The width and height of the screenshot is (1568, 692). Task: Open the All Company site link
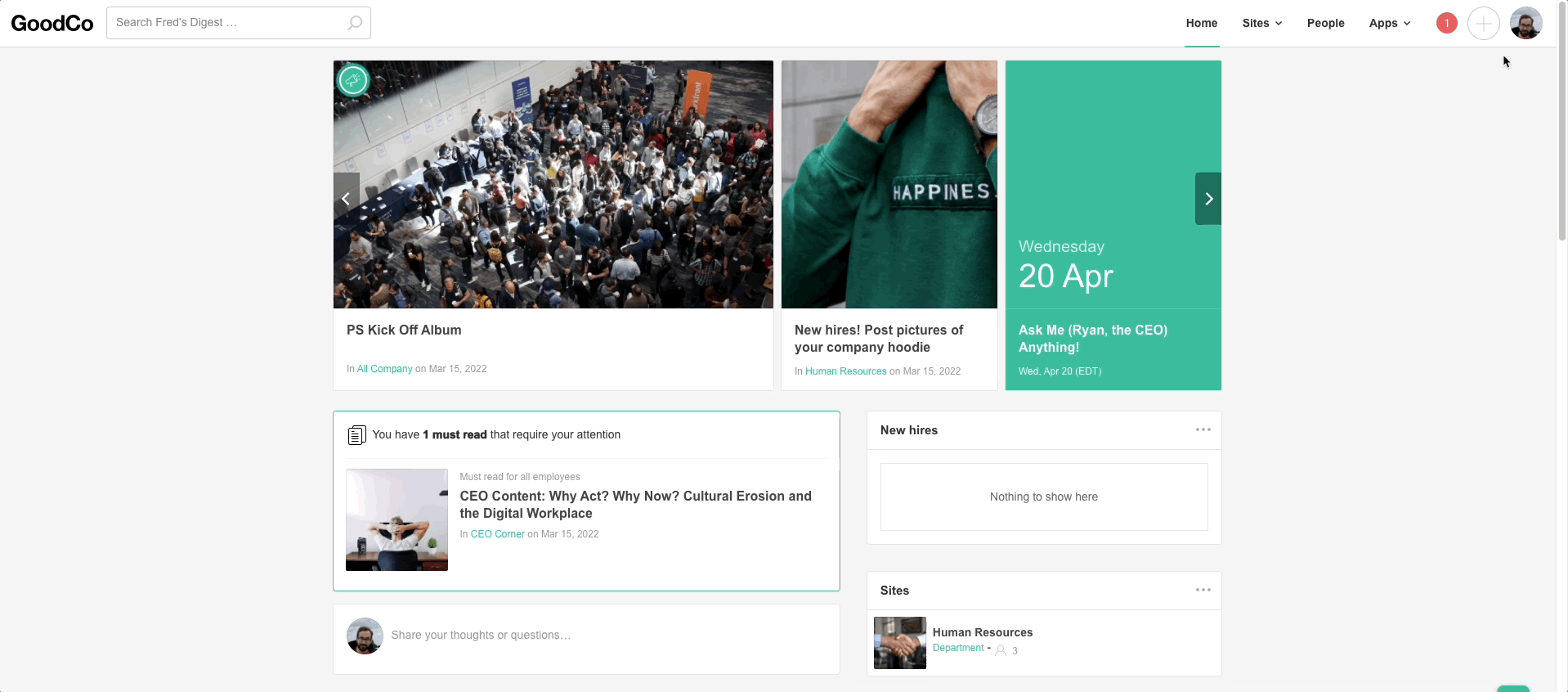pos(384,369)
